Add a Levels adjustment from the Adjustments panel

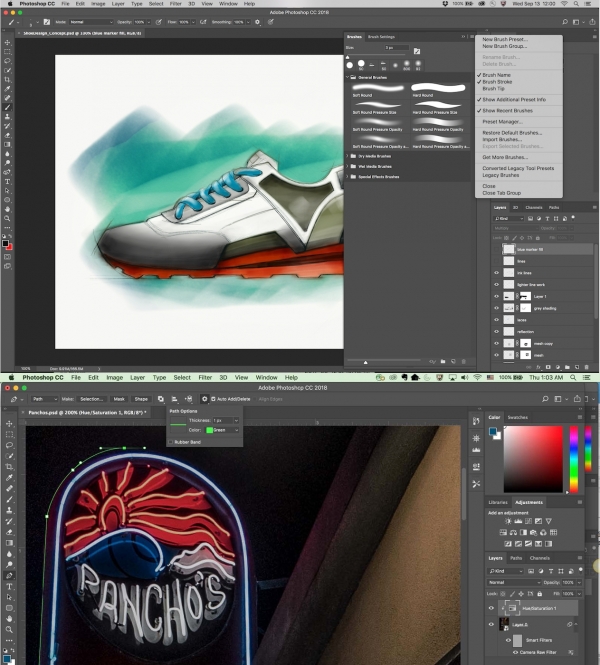click(x=518, y=521)
